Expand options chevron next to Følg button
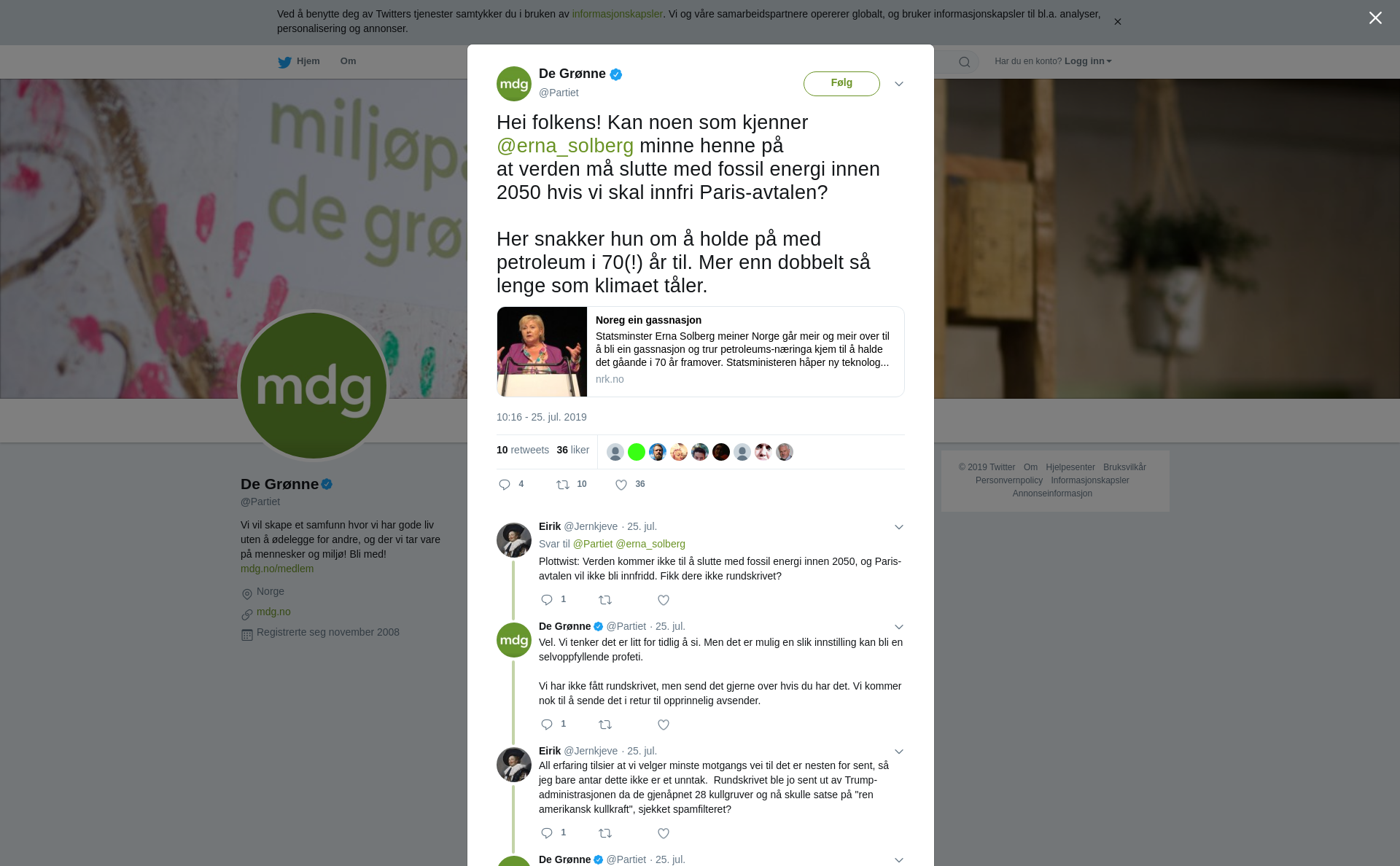Viewport: 1400px width, 866px height. (x=899, y=84)
